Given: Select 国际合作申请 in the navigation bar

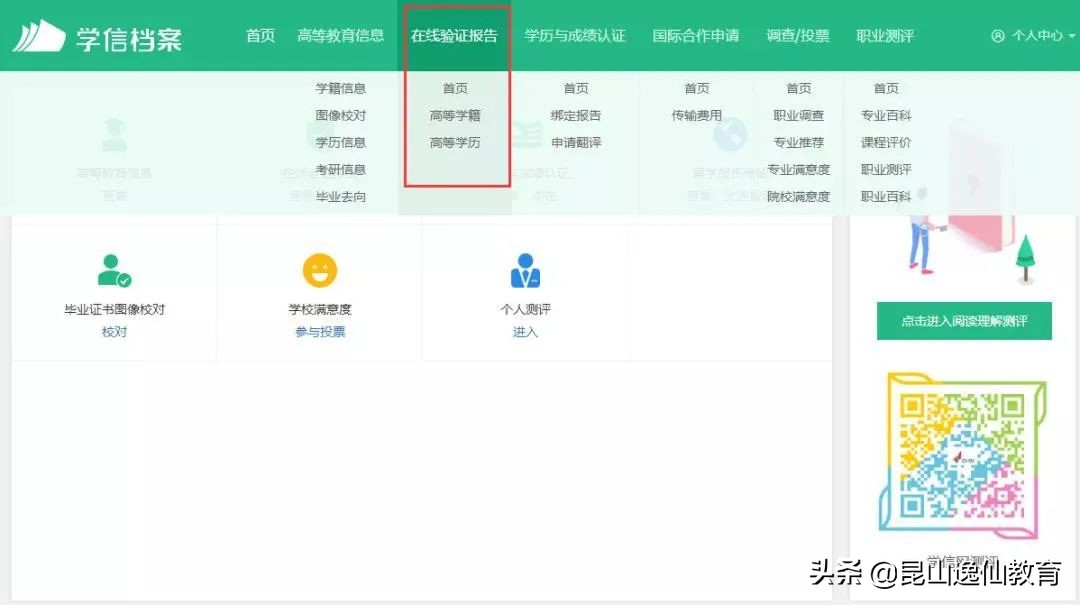Looking at the screenshot, I should (695, 34).
